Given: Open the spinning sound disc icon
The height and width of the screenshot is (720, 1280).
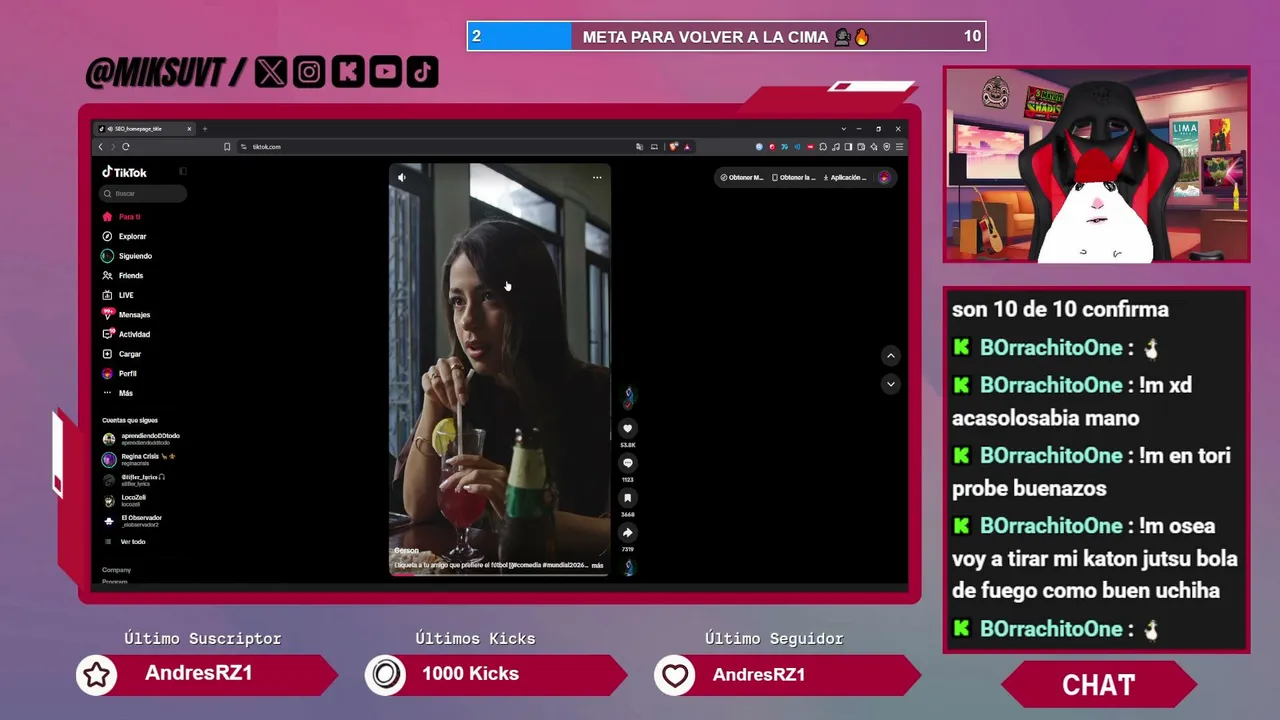Looking at the screenshot, I should pos(628,567).
